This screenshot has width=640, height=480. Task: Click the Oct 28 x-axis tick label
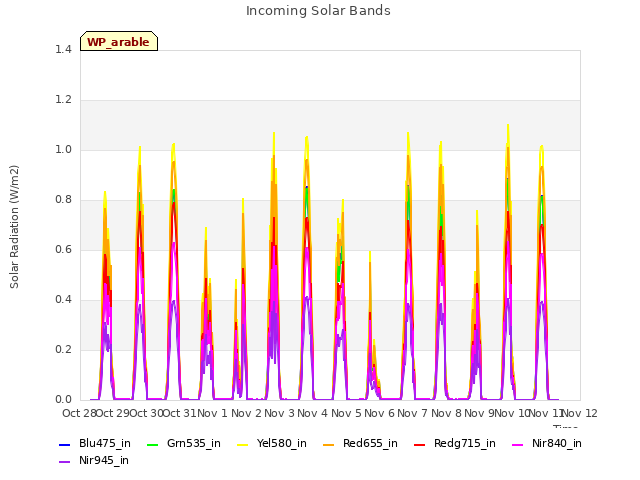click(80, 413)
